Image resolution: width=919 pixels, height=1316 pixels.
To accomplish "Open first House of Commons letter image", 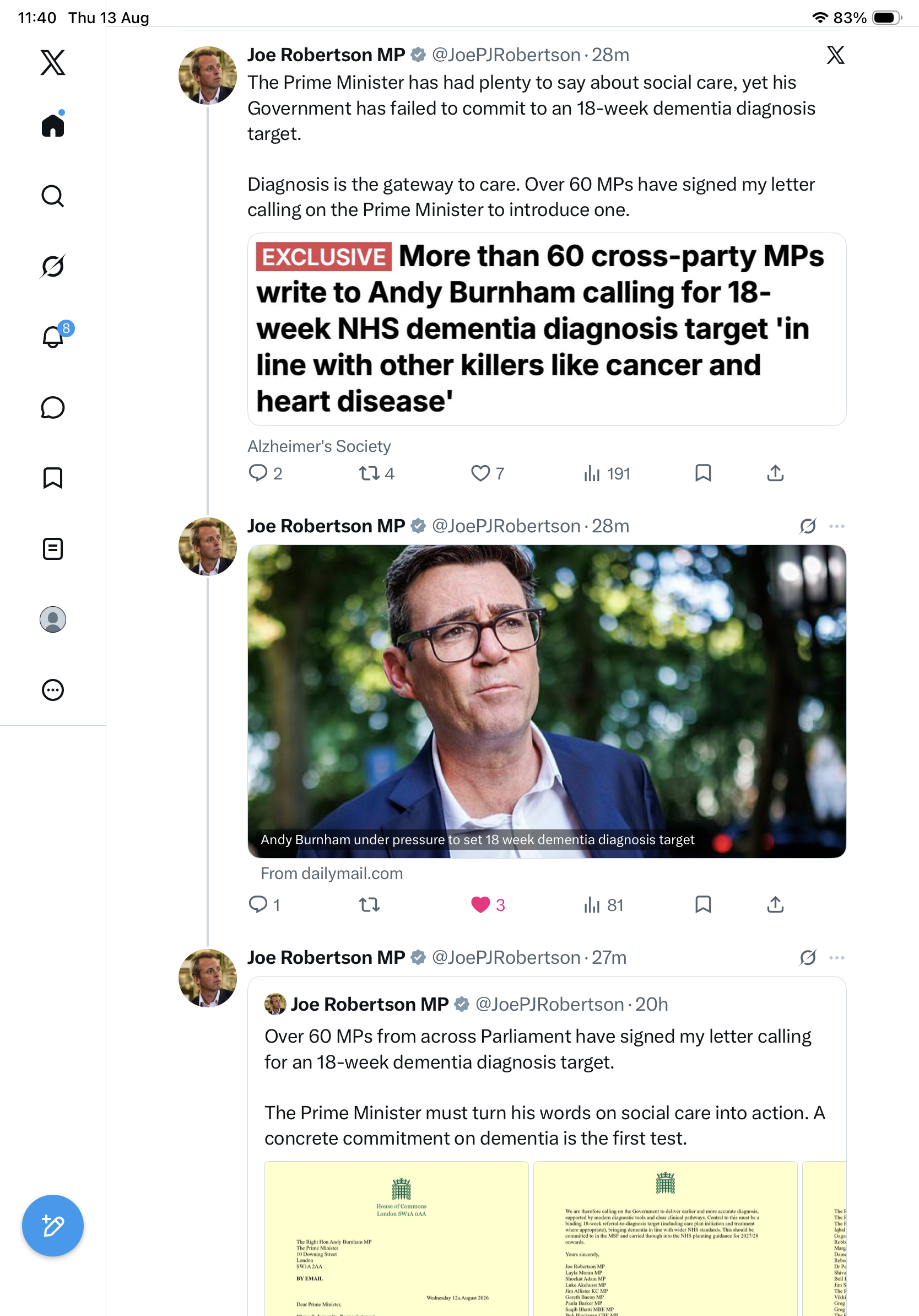I will click(397, 1238).
